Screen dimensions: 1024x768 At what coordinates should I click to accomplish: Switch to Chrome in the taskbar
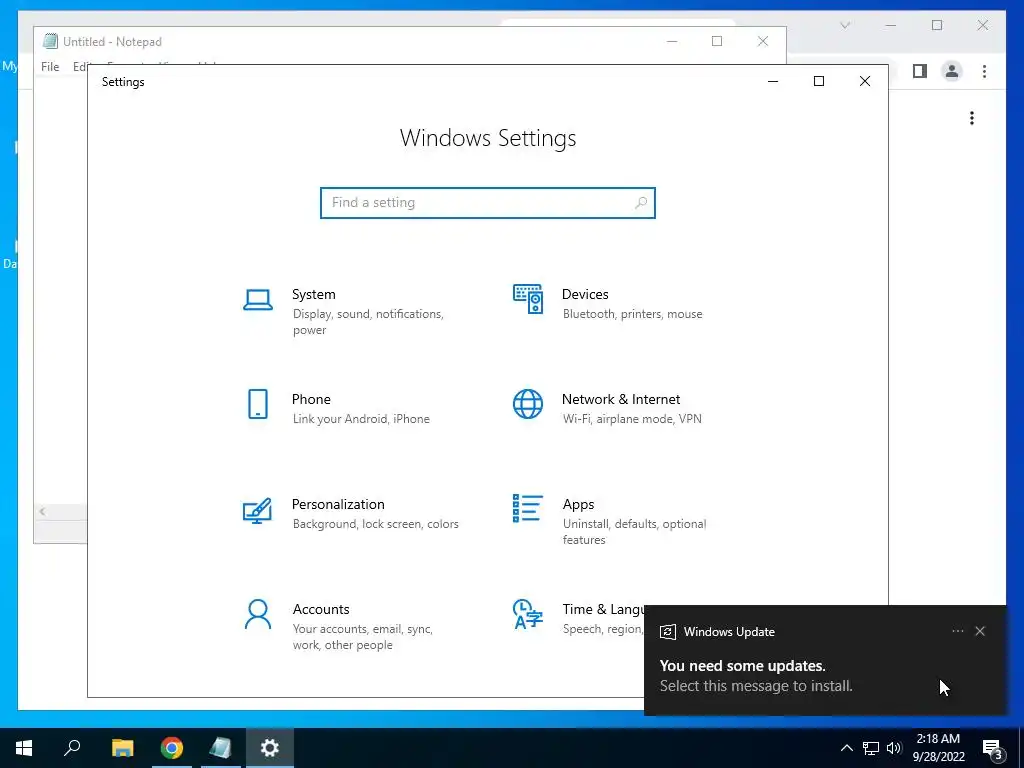[x=172, y=748]
